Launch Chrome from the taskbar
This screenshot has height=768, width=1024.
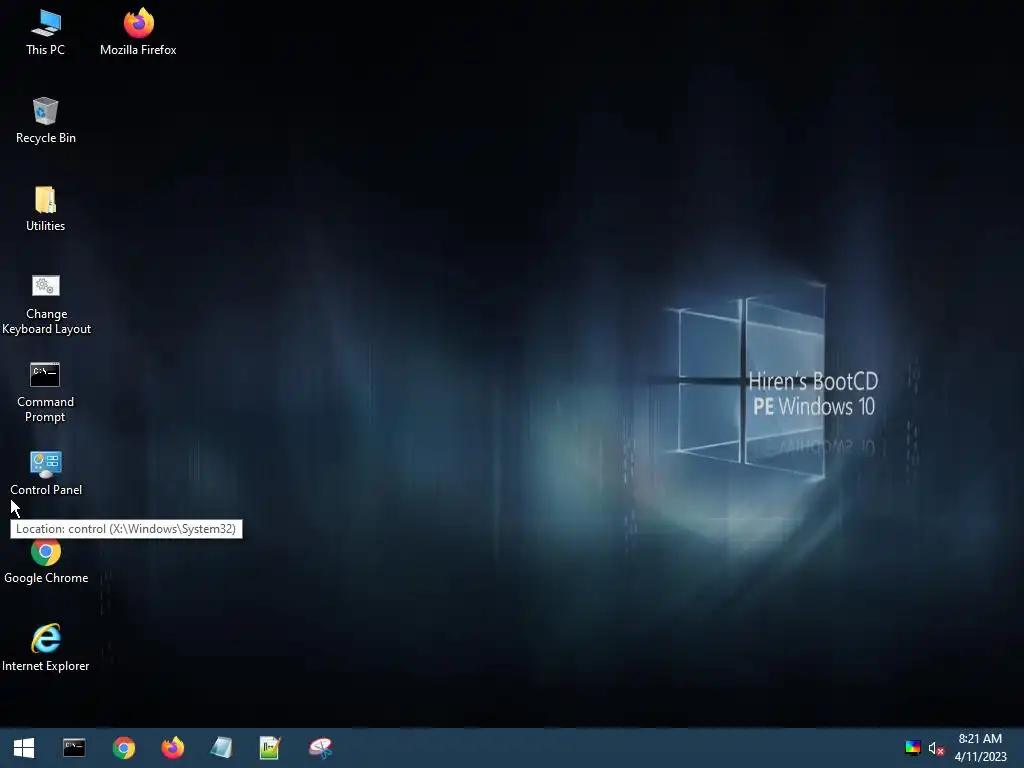click(123, 748)
